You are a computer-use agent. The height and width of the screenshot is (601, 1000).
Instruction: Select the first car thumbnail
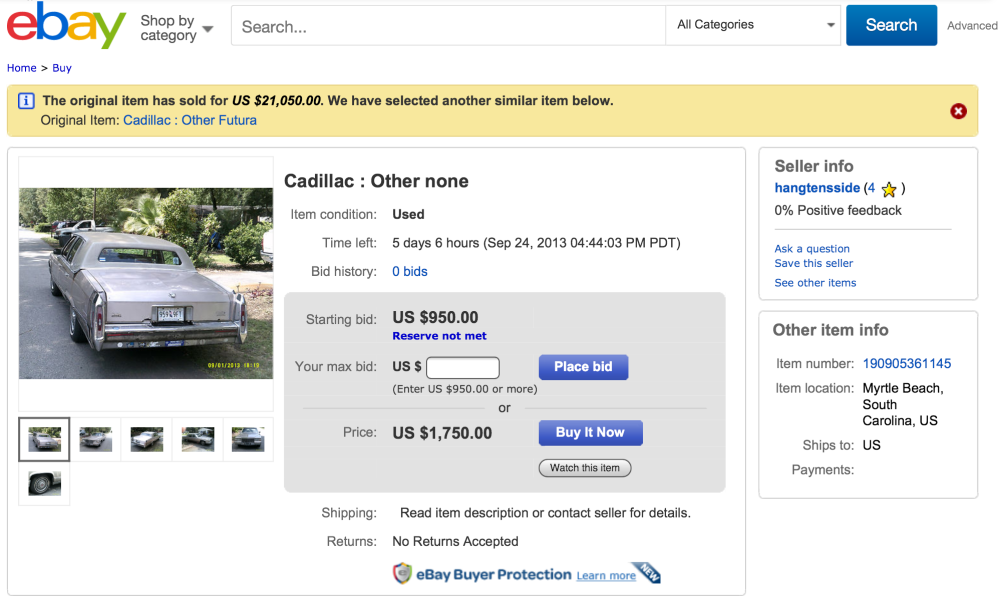(x=44, y=439)
